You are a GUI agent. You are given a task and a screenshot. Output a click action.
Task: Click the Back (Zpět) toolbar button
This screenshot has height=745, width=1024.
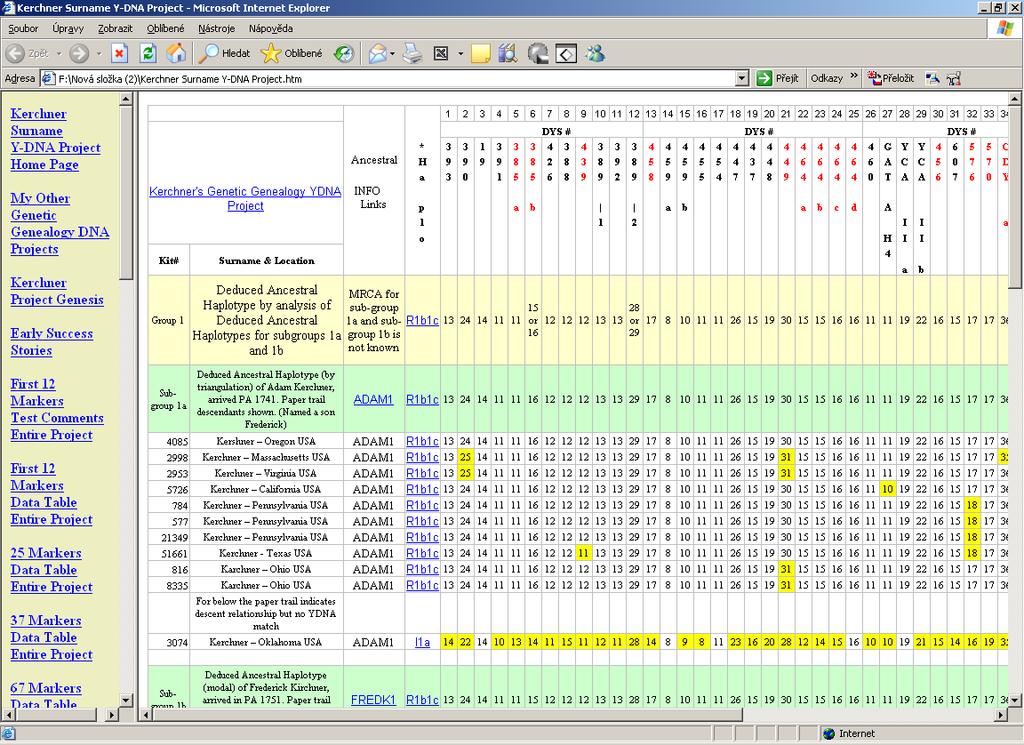(x=27, y=54)
